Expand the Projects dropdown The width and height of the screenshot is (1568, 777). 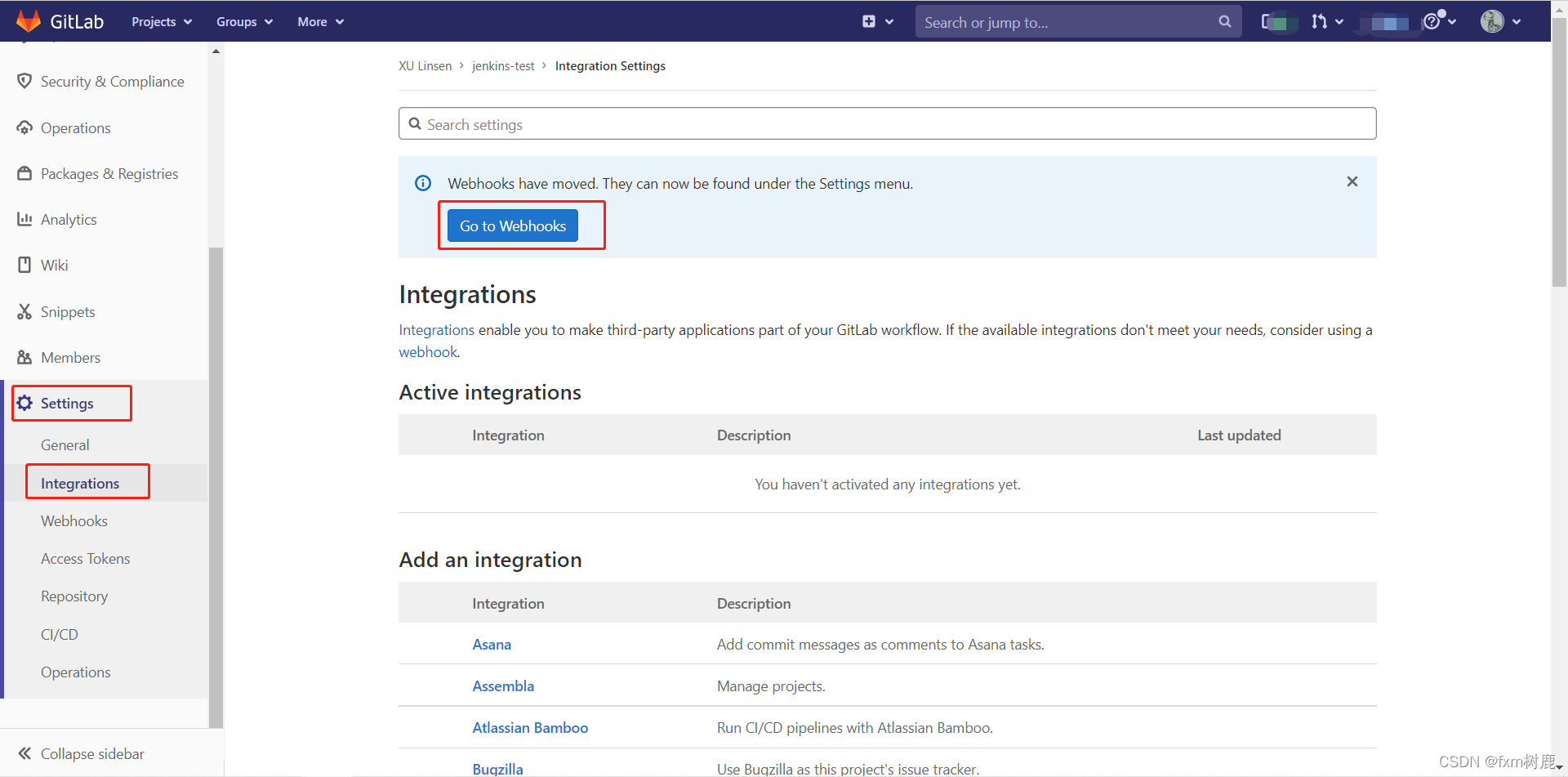click(x=162, y=22)
